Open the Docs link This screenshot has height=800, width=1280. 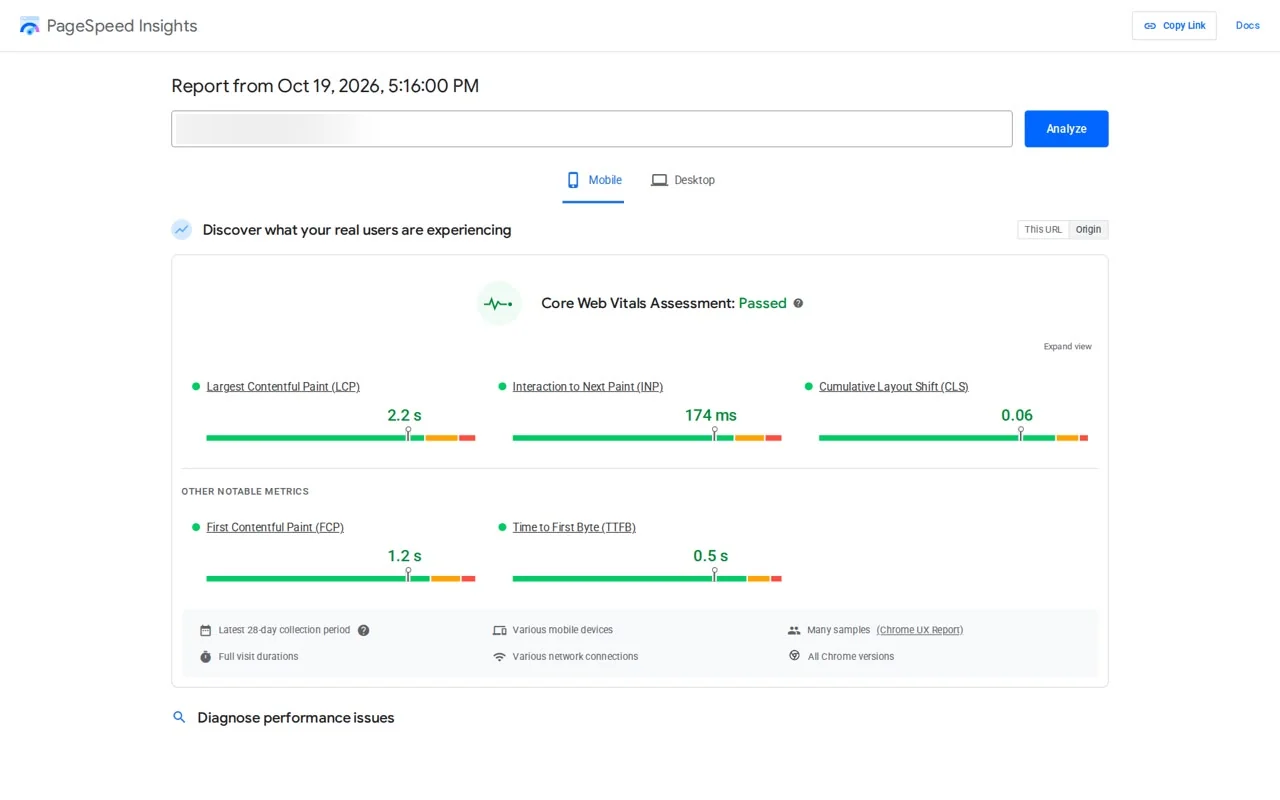pyautogui.click(x=1248, y=26)
